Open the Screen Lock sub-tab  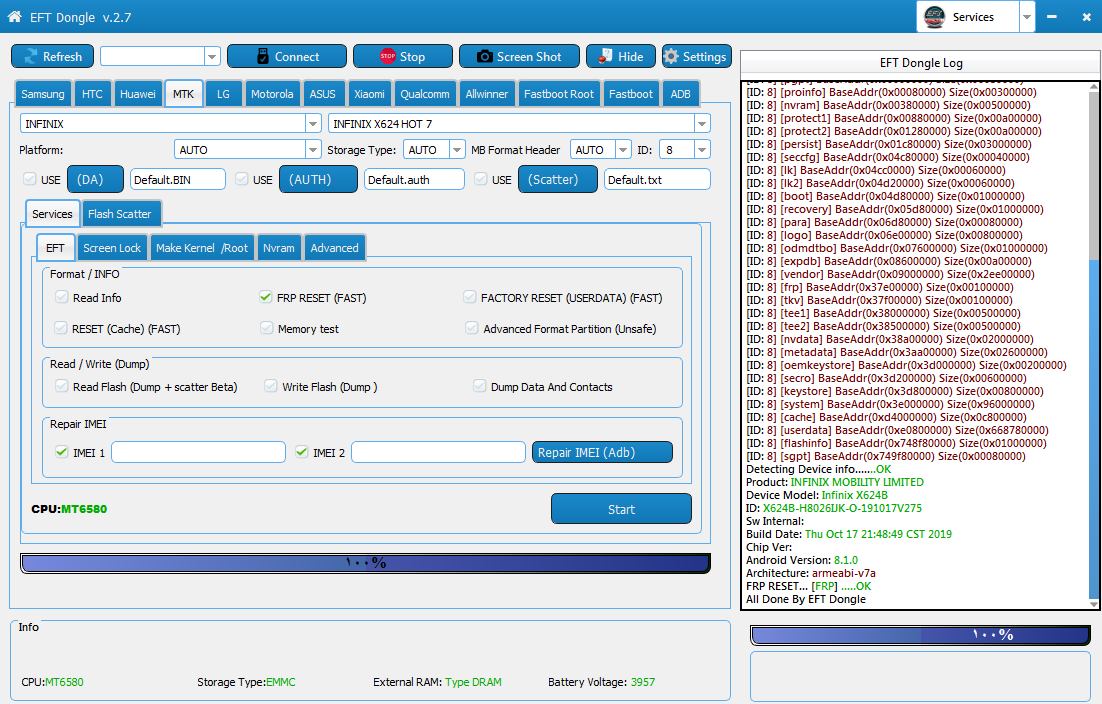click(x=112, y=248)
